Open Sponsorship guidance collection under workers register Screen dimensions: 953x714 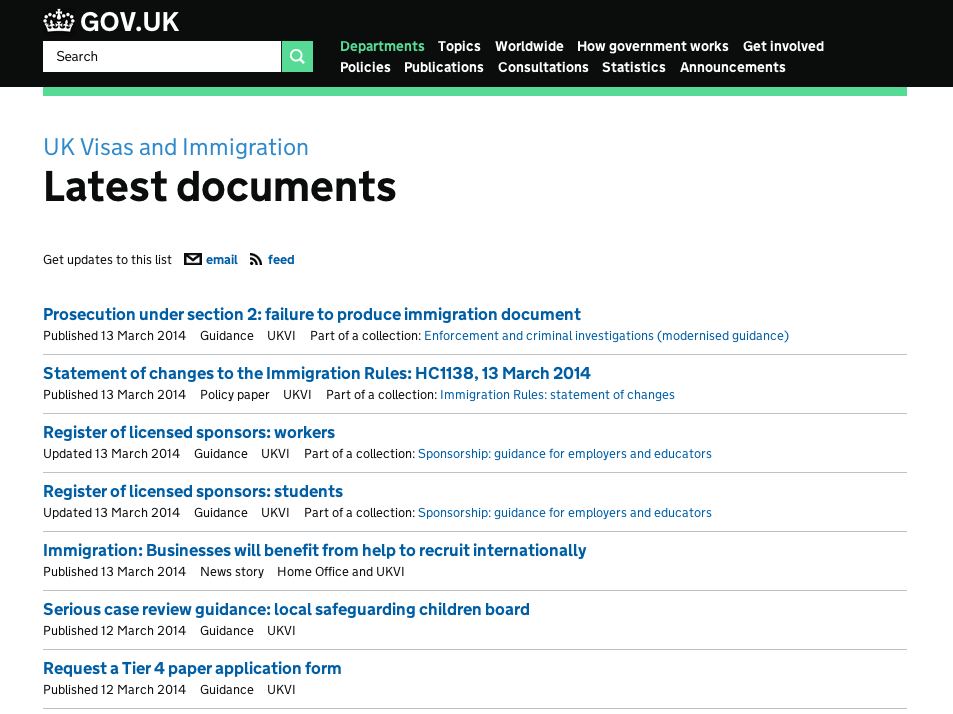[x=565, y=453]
